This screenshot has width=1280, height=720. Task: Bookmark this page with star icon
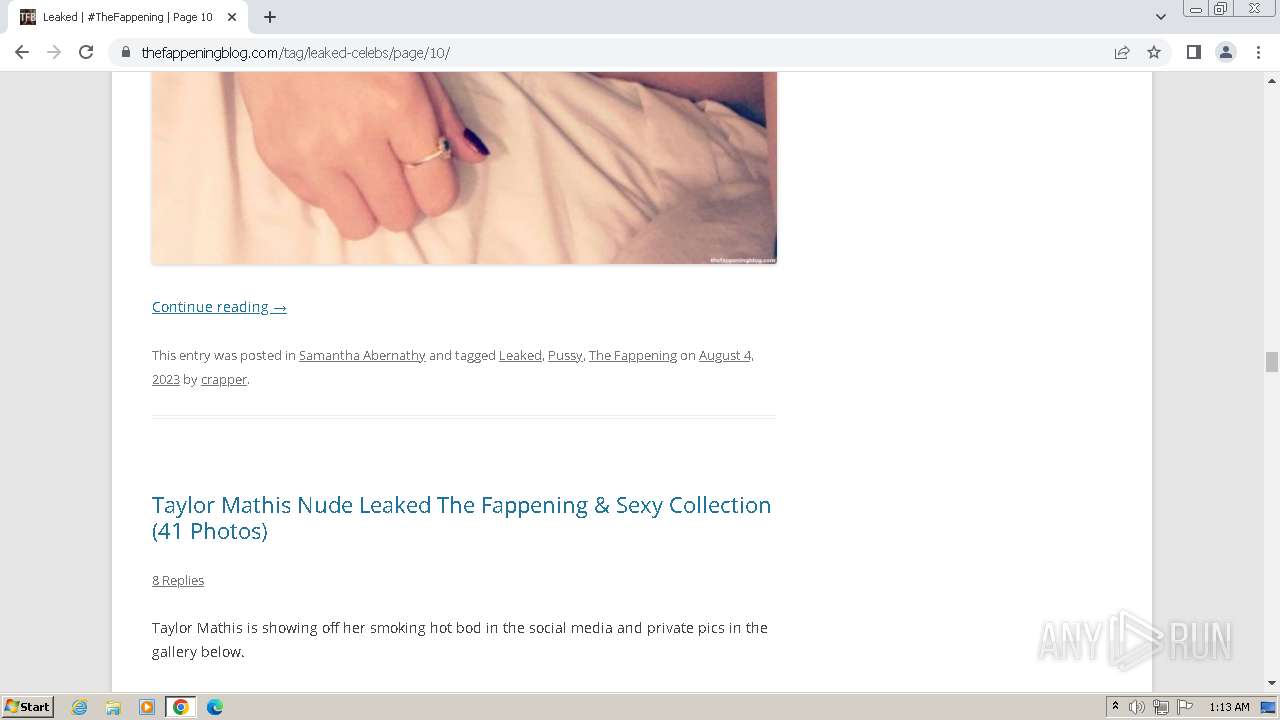(x=1154, y=52)
